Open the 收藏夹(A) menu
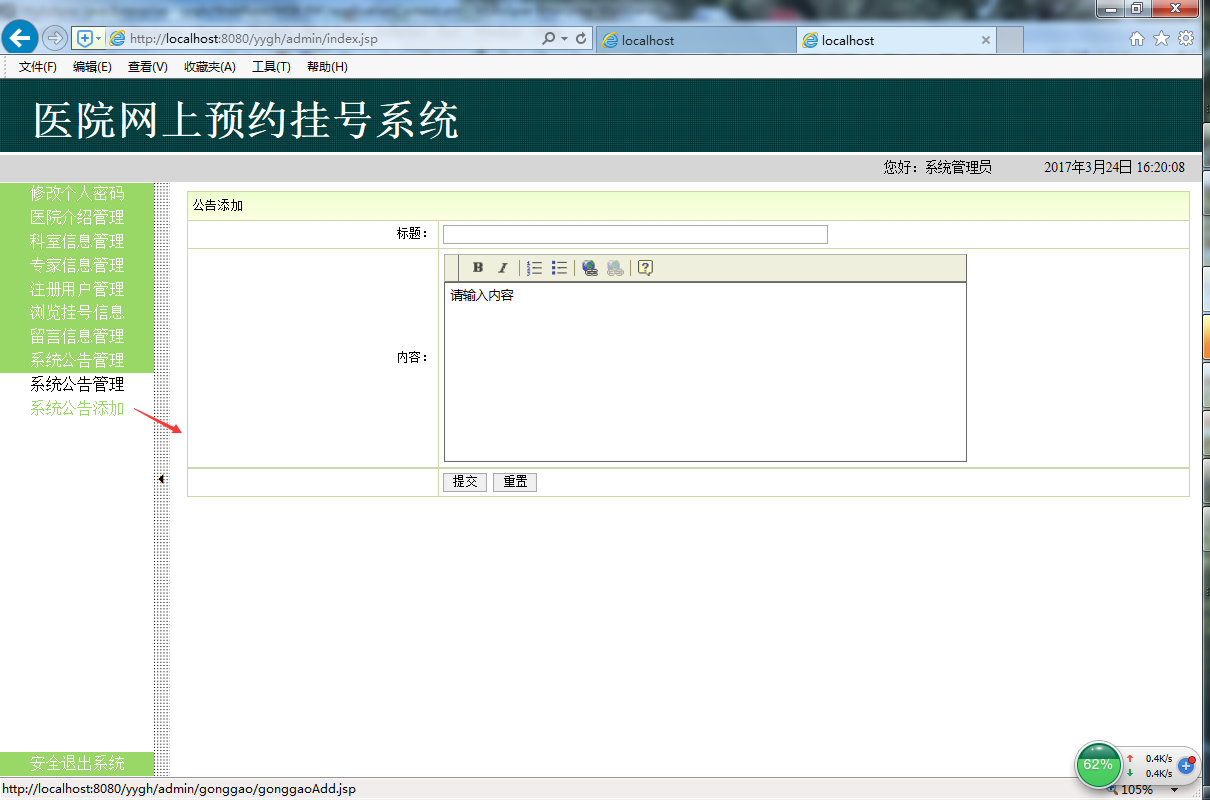This screenshot has width=1210, height=800. [x=210, y=67]
